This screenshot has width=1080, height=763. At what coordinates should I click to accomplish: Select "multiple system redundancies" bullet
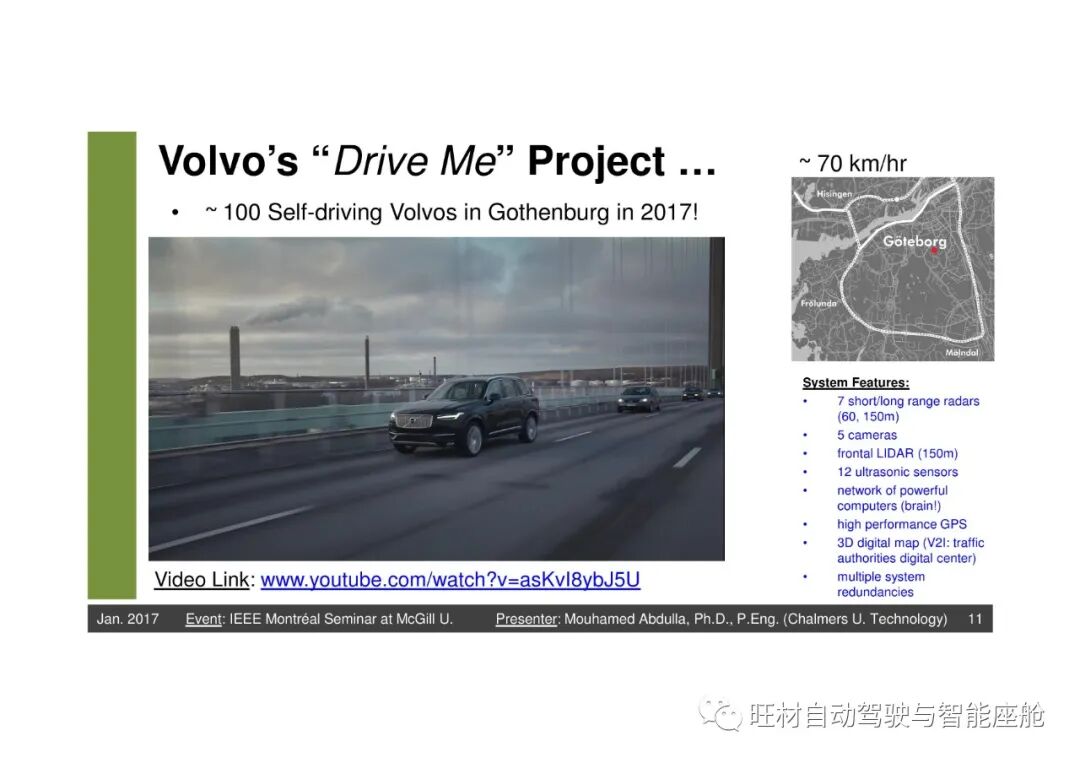coord(880,584)
